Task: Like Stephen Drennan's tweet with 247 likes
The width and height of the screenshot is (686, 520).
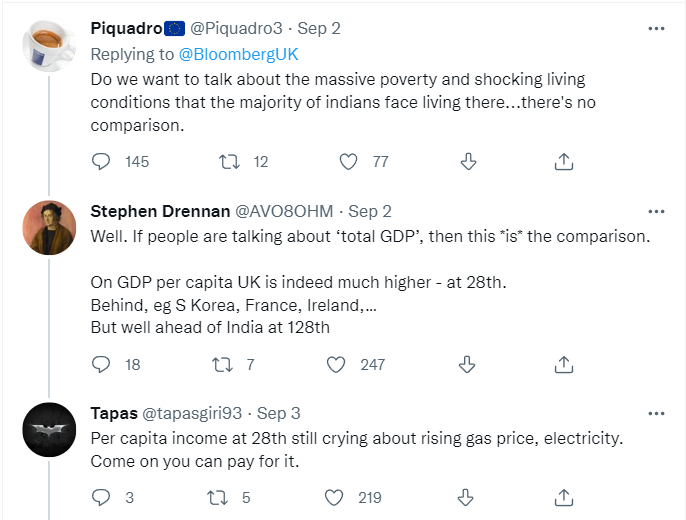Action: (x=338, y=364)
